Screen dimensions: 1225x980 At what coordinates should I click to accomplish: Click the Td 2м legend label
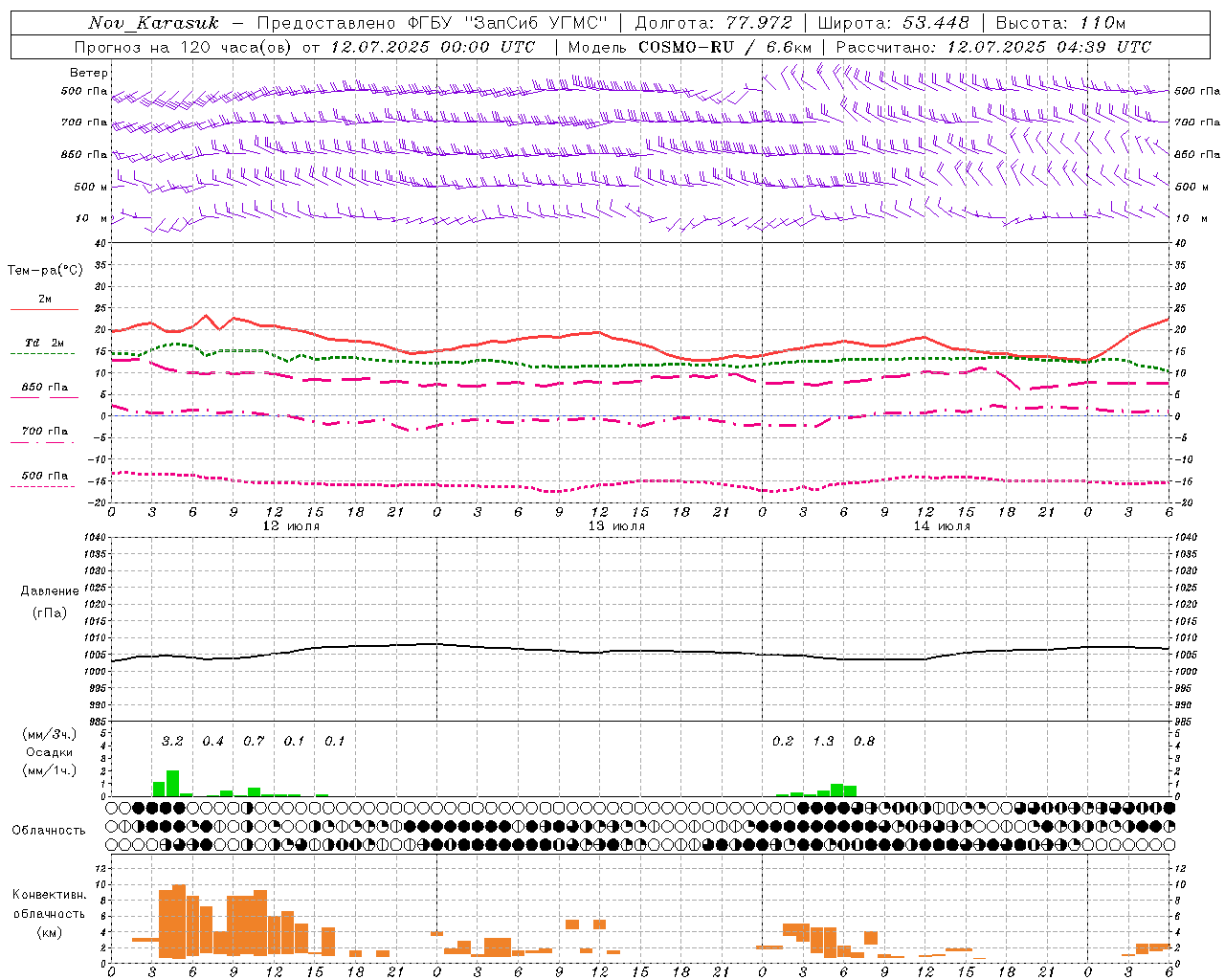pos(45,343)
